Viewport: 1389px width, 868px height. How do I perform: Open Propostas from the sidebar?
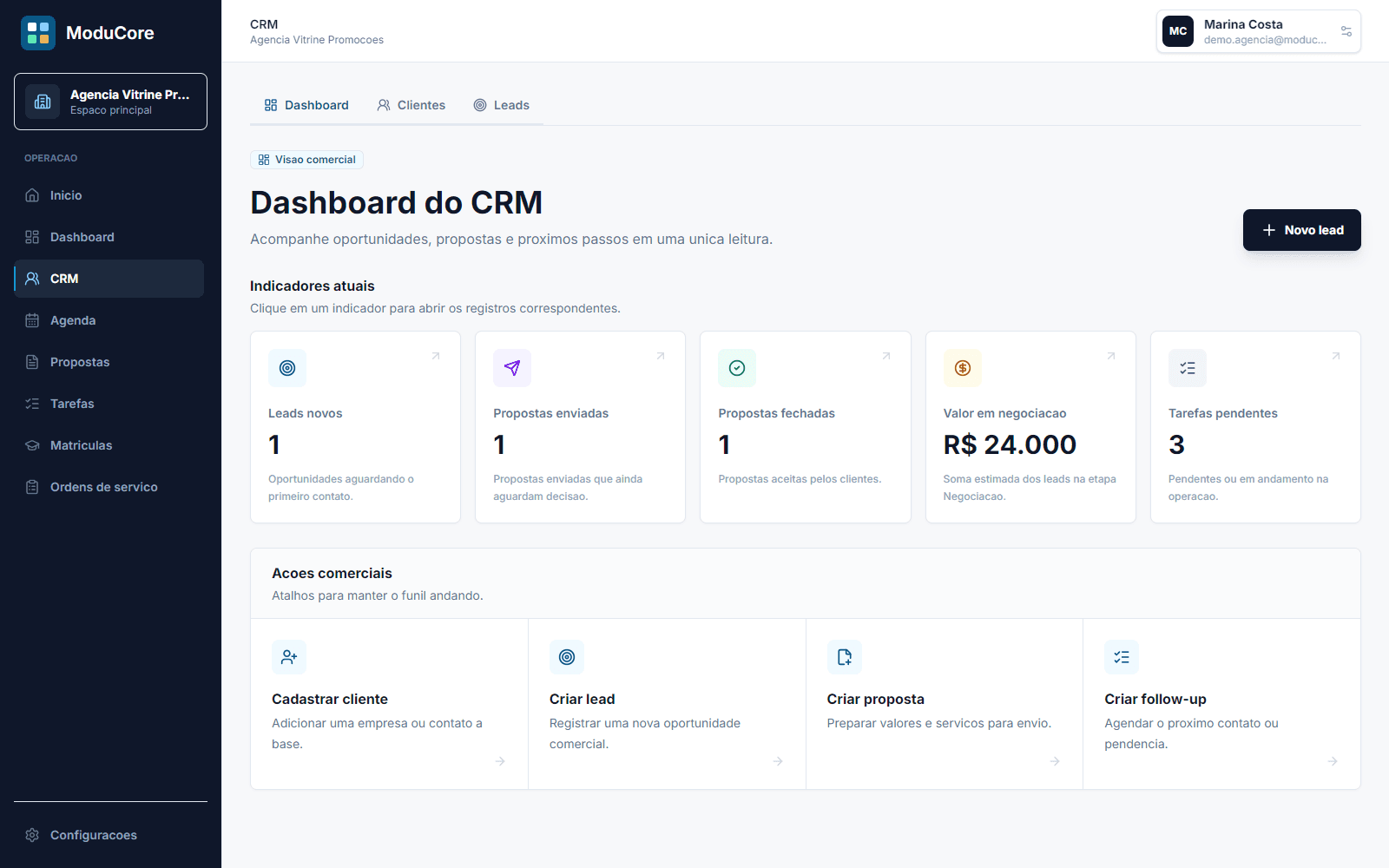pos(109,362)
